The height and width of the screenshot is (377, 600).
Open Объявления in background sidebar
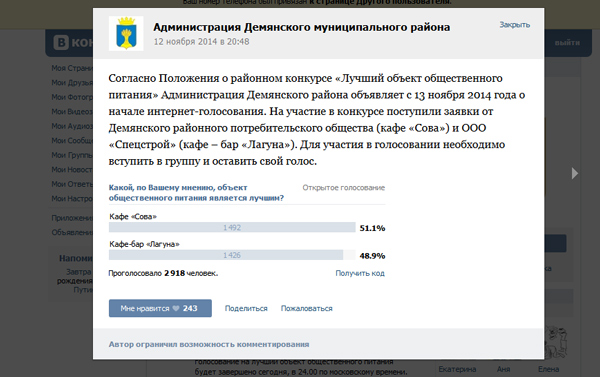(72, 232)
